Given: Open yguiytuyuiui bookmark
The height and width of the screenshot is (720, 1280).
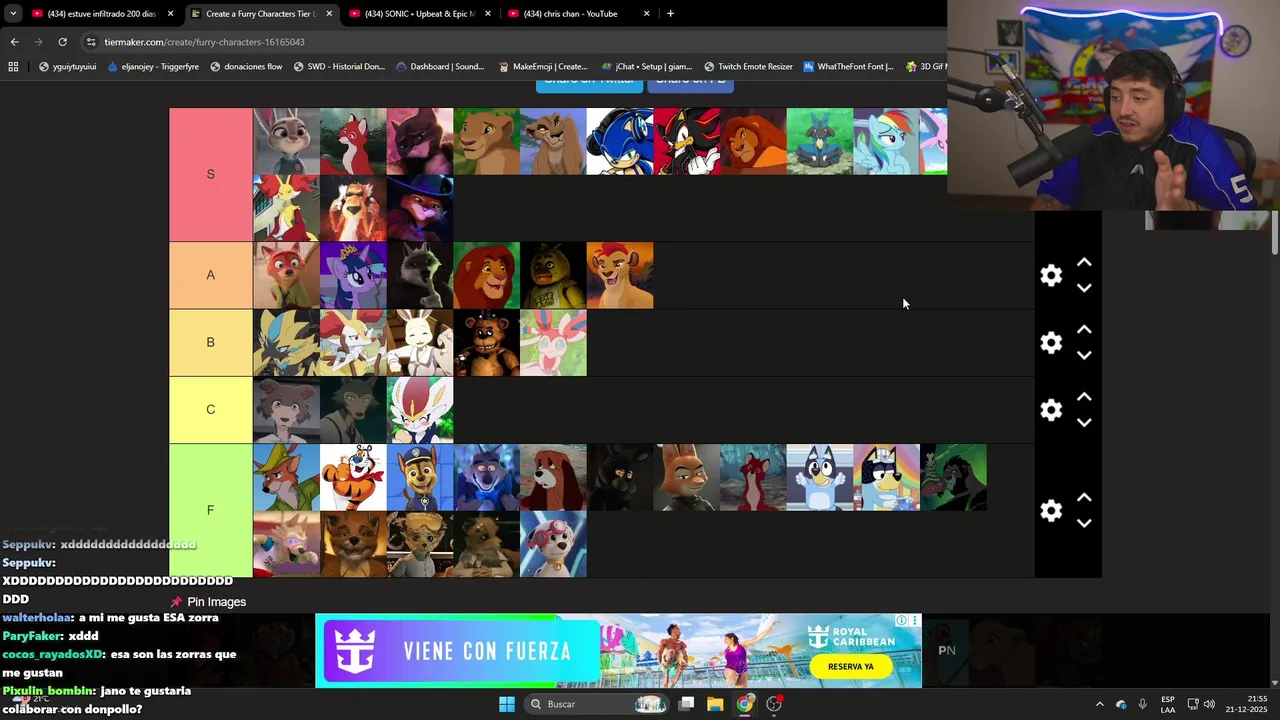Looking at the screenshot, I should coord(67,67).
